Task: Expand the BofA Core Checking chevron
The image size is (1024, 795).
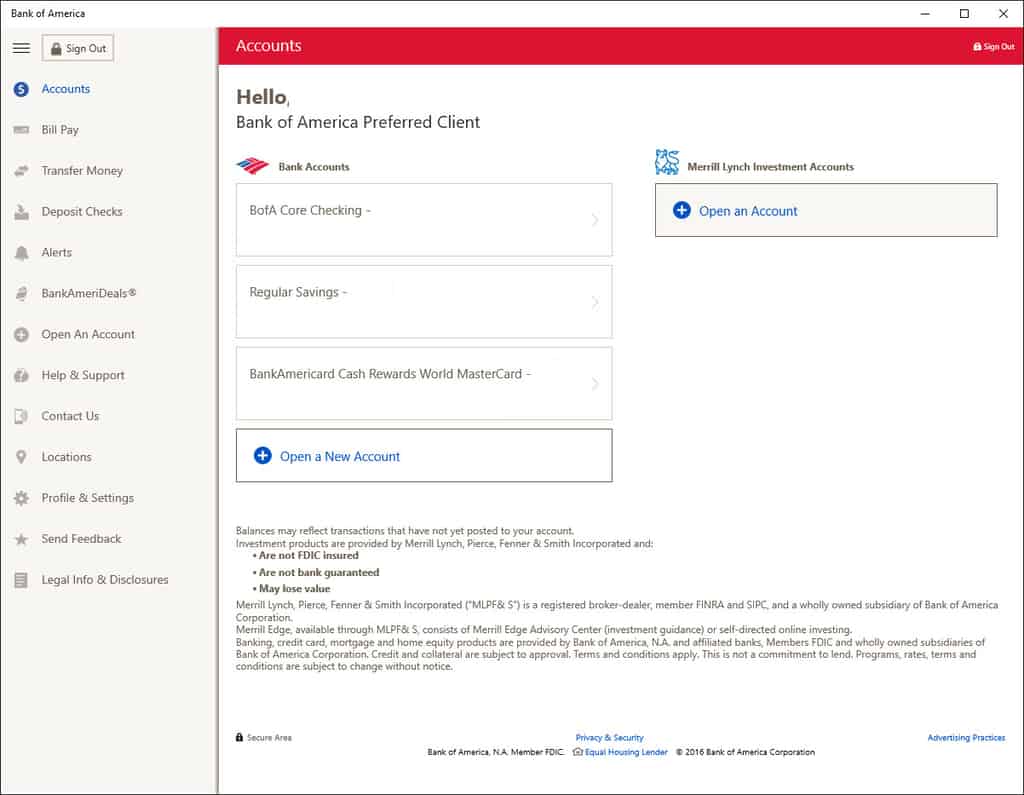Action: point(595,220)
